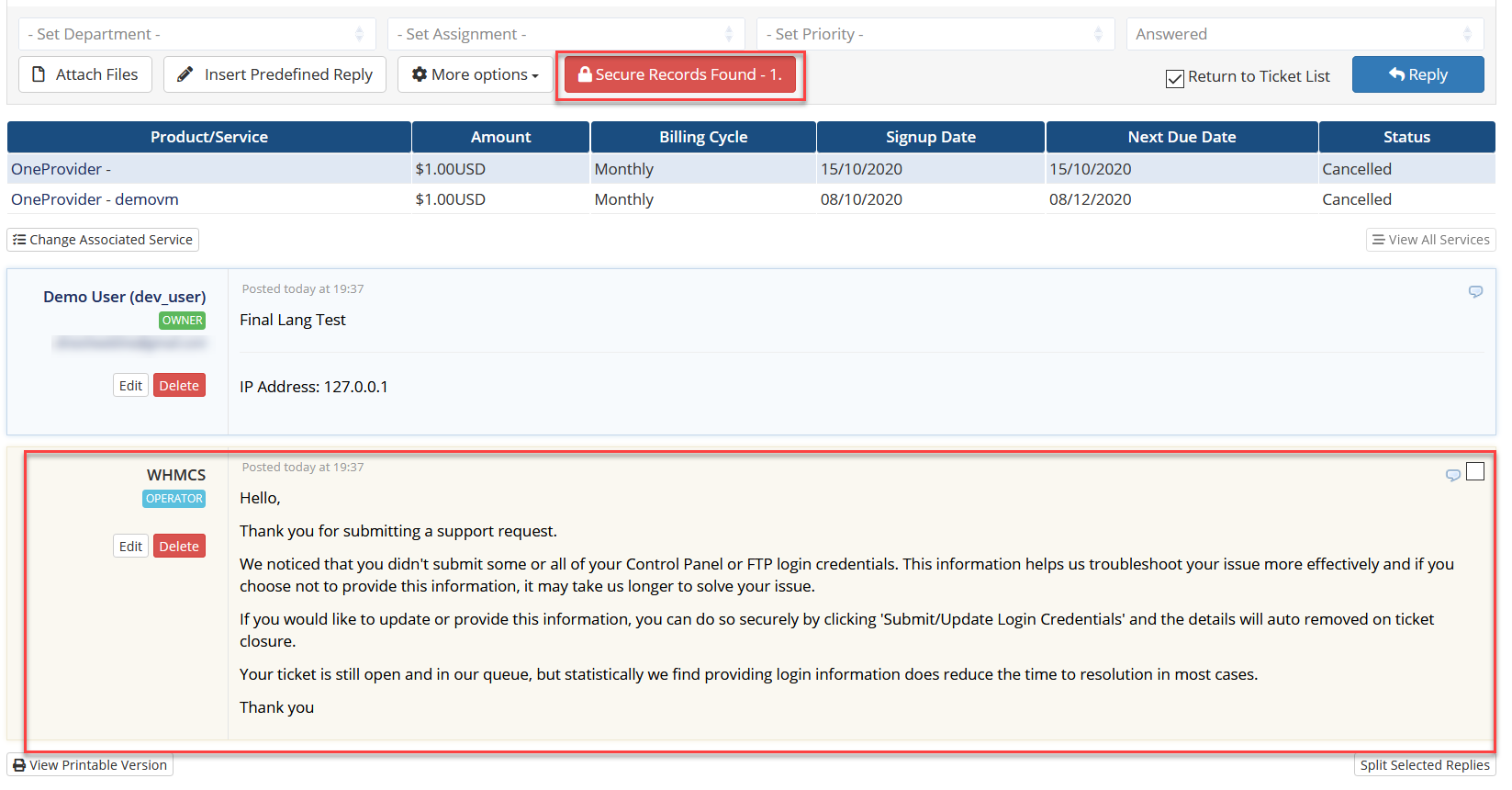Open Secure Records Found button
Viewport: 1512px width, 790px height.
680,74
